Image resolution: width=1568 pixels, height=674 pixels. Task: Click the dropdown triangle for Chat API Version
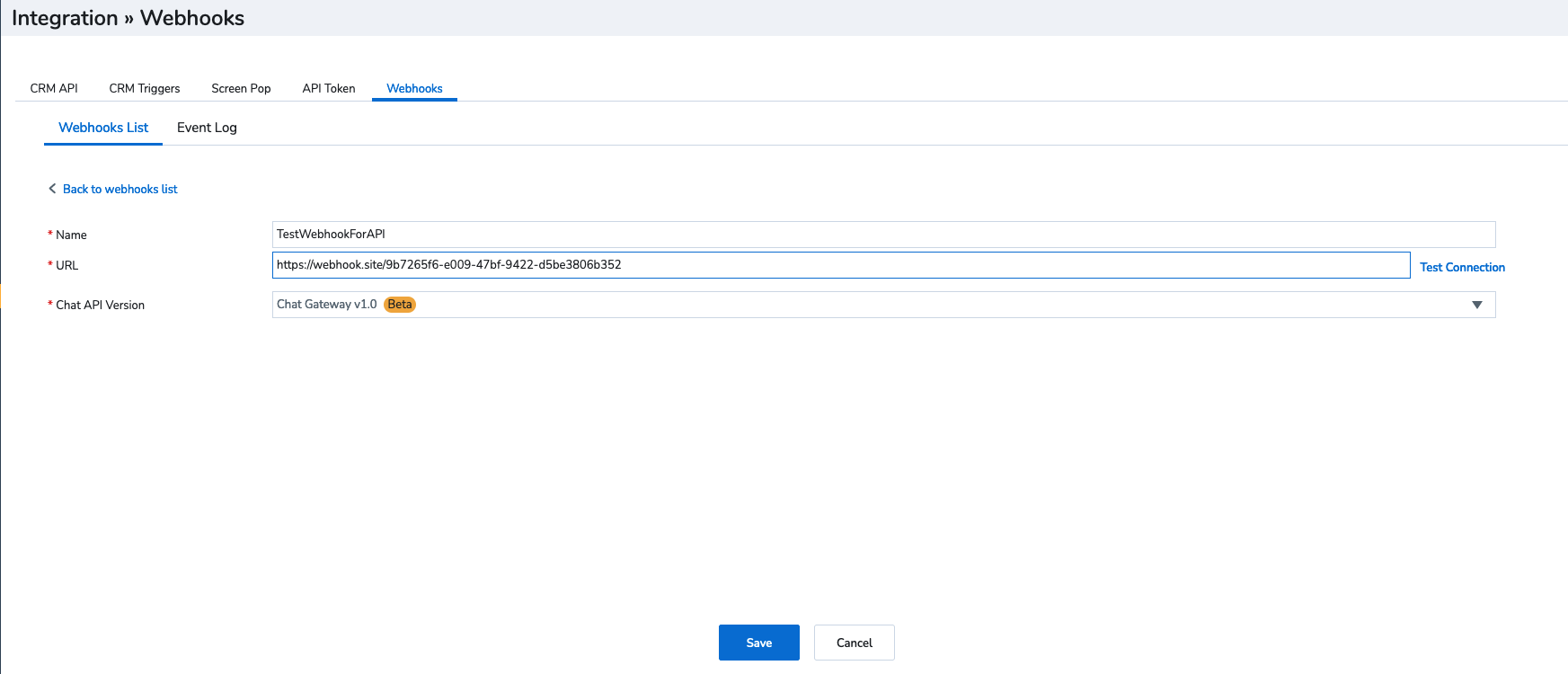(x=1476, y=305)
